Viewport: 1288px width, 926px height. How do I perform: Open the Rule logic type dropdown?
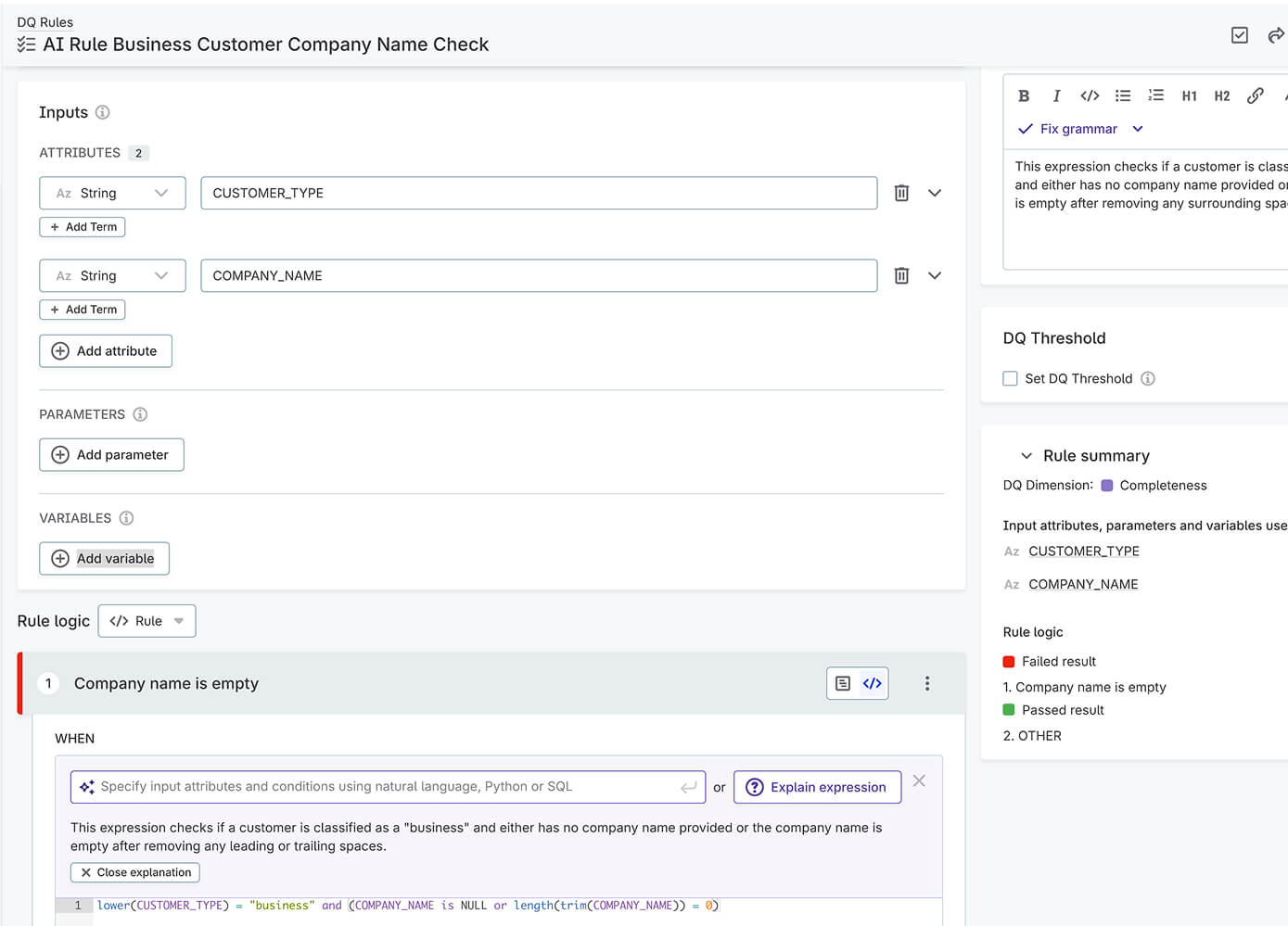(x=147, y=621)
